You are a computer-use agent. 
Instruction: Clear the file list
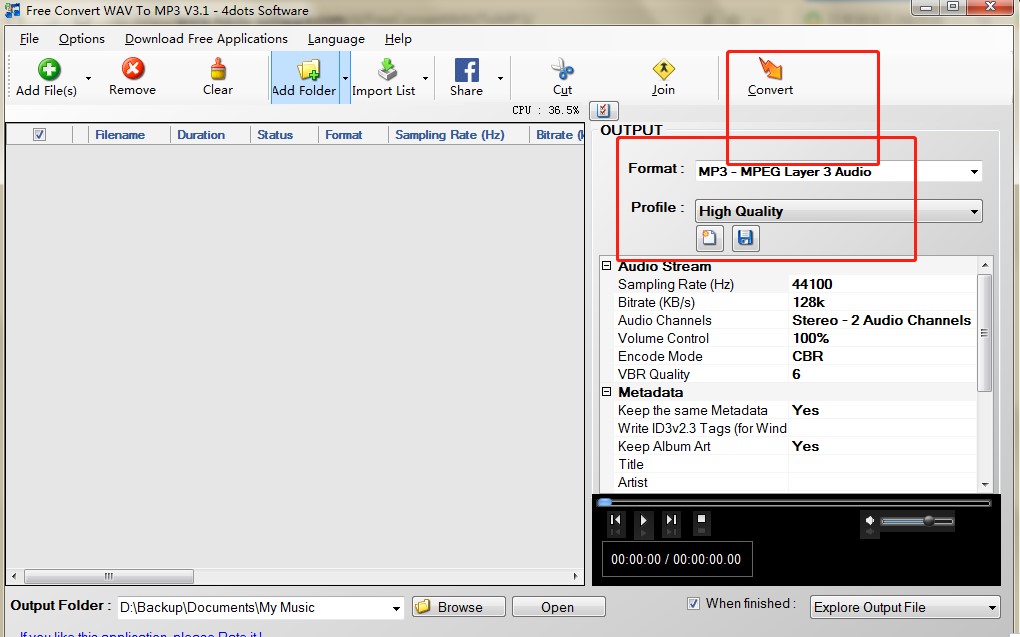coord(217,77)
